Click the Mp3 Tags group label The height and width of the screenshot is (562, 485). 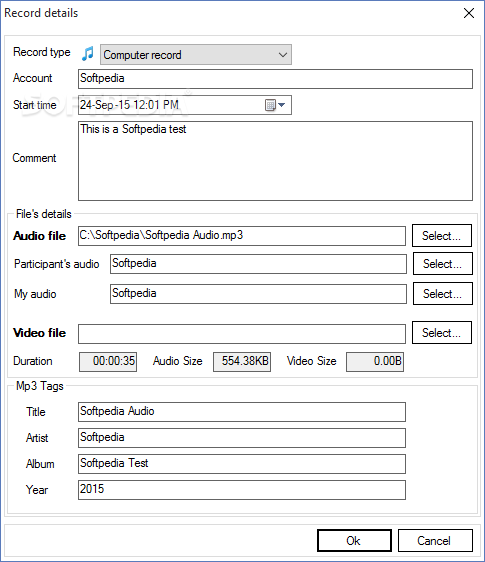point(40,386)
